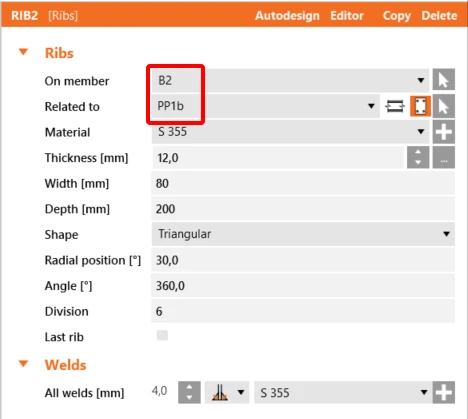Toggle the Last rib checkbox
This screenshot has height=419, width=468.
[162, 335]
